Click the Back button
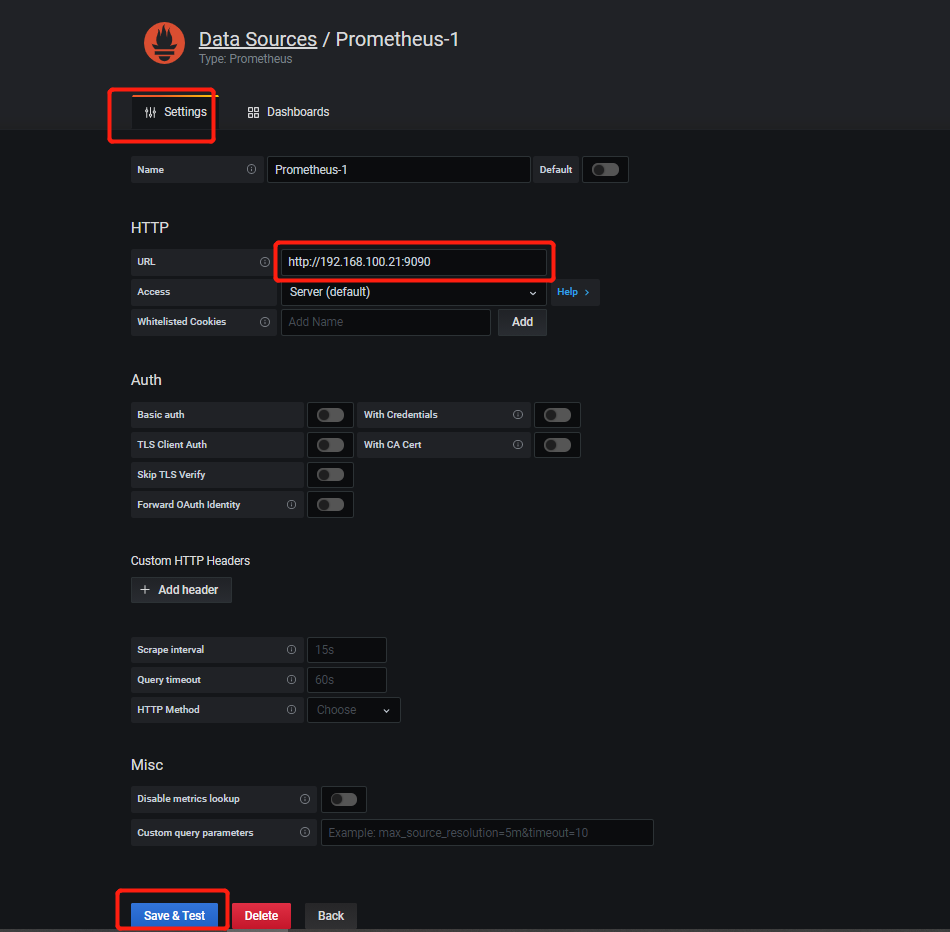950x932 pixels. pyautogui.click(x=331, y=916)
